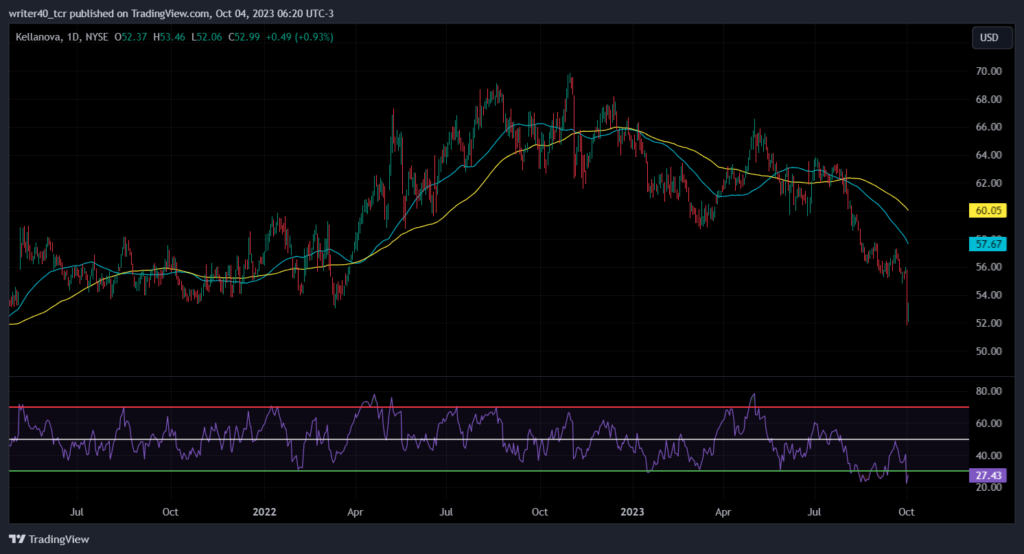
Task: Click the white RSI midline at 50
Action: [488, 439]
